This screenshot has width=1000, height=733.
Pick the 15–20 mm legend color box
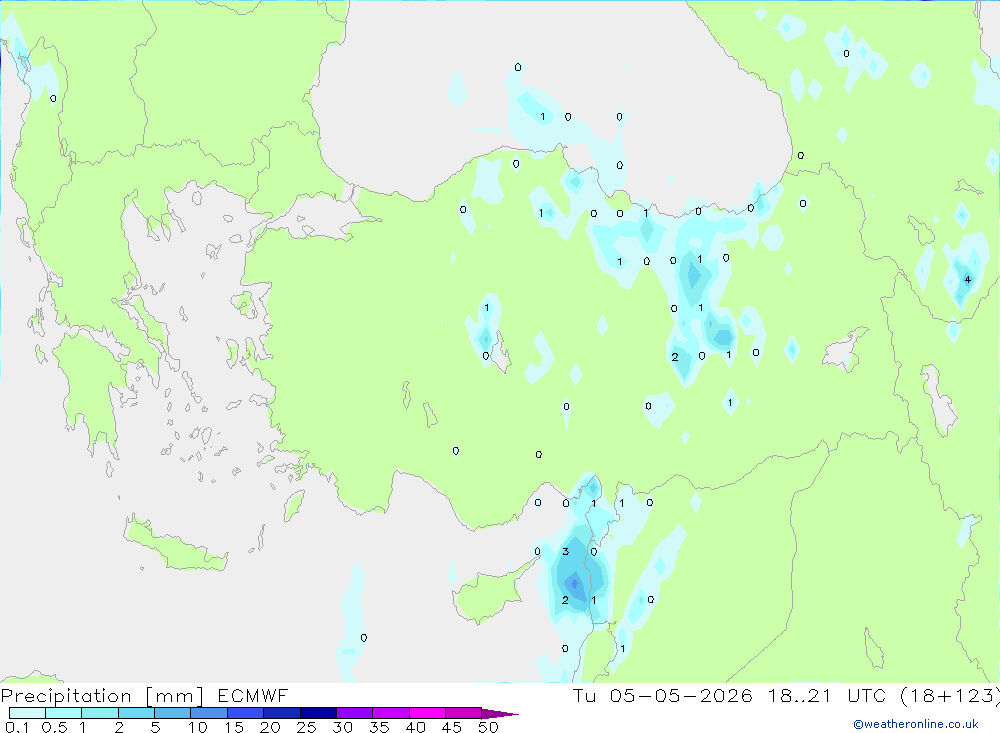tap(246, 713)
